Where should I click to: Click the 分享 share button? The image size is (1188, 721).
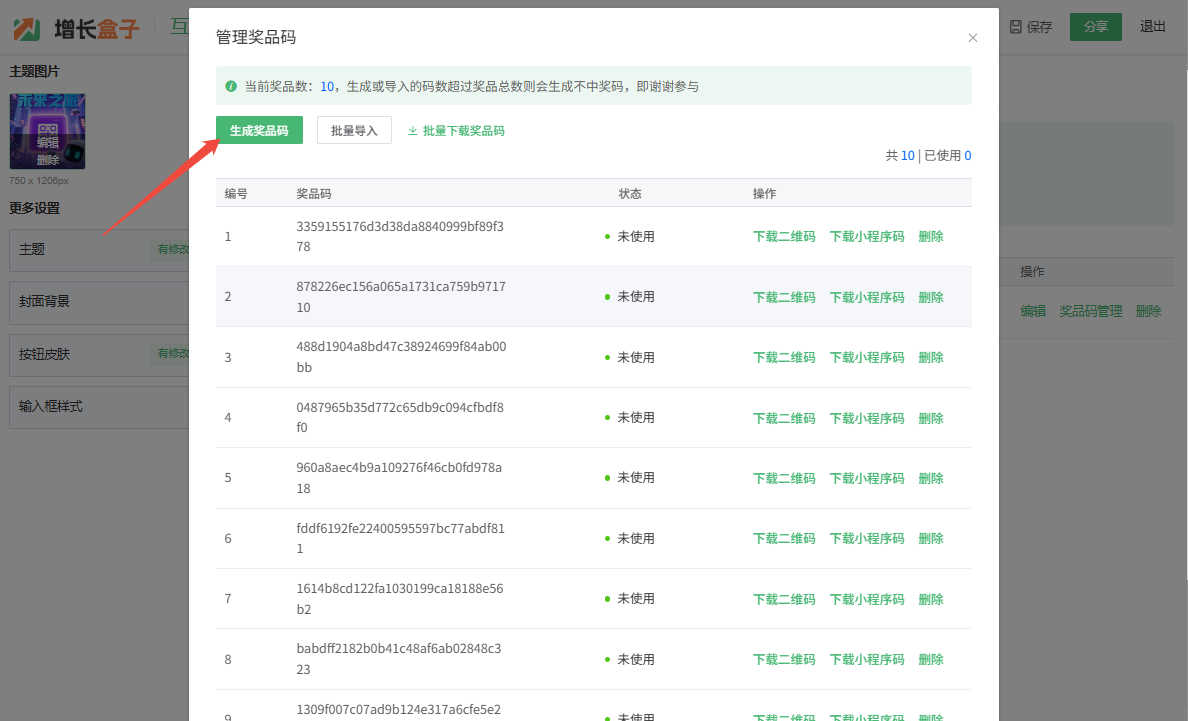(1095, 27)
